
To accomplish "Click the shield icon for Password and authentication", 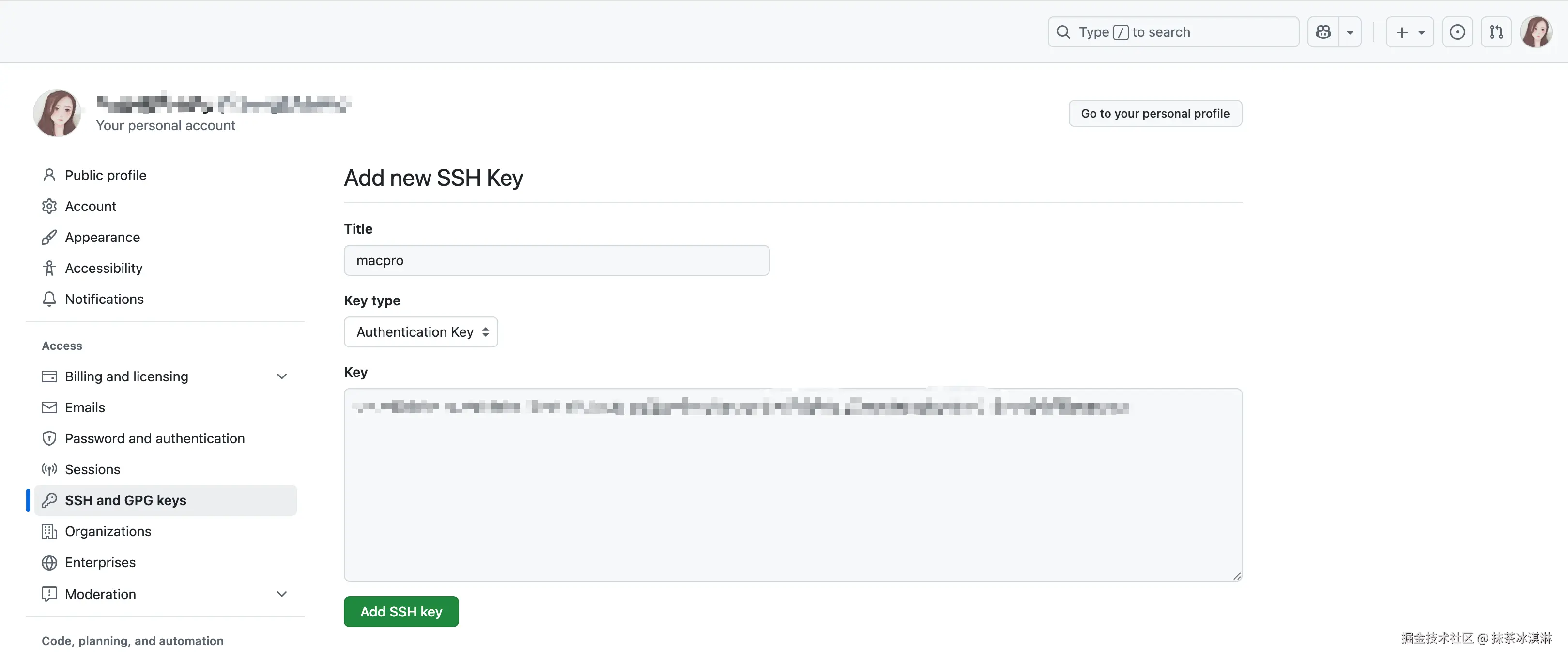I will point(49,438).
